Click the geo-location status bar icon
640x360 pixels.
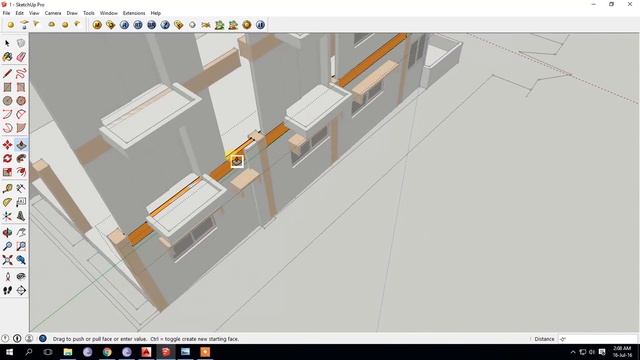(x=5, y=338)
